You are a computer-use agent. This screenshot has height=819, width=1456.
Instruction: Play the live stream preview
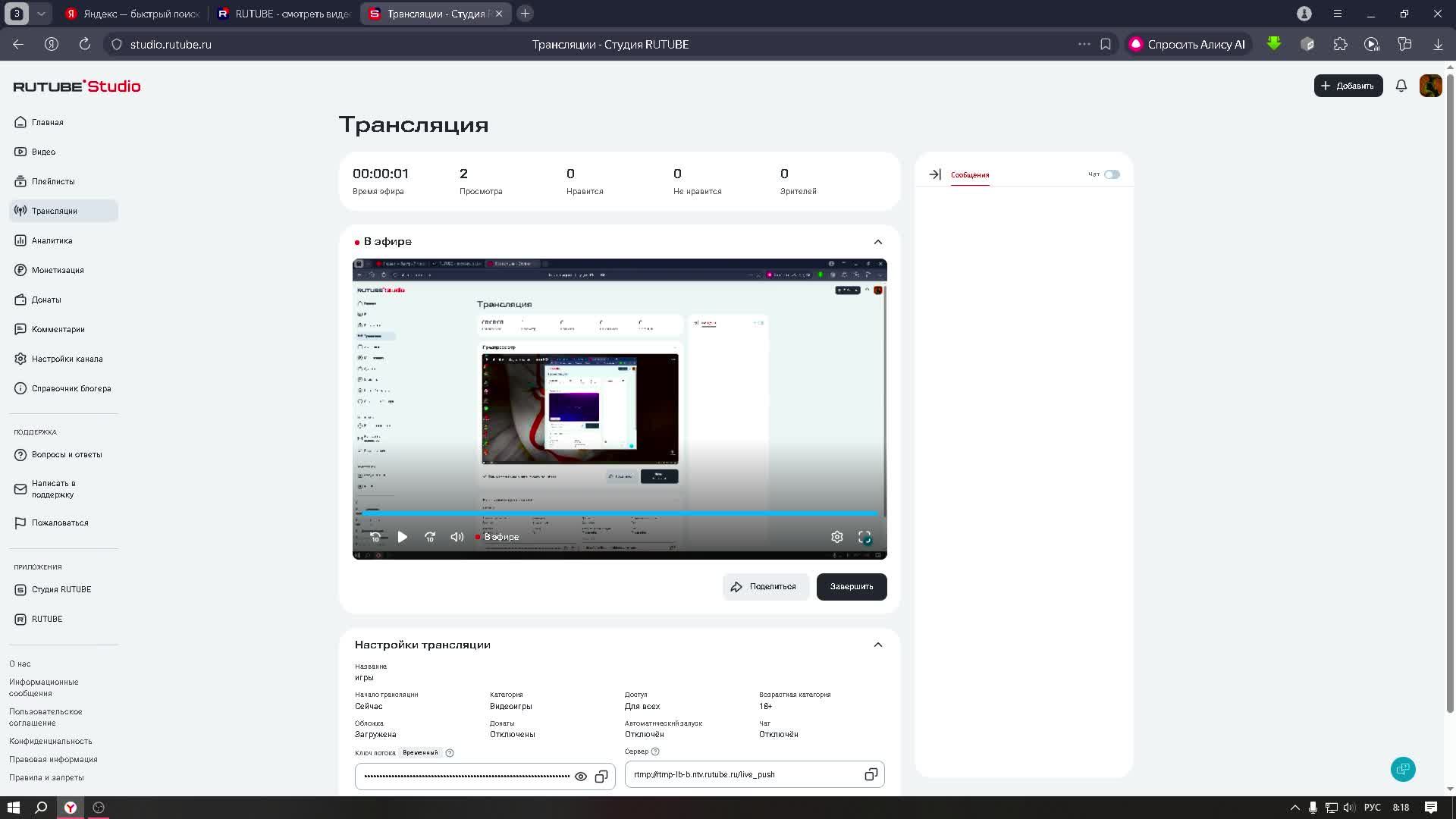pyautogui.click(x=403, y=537)
